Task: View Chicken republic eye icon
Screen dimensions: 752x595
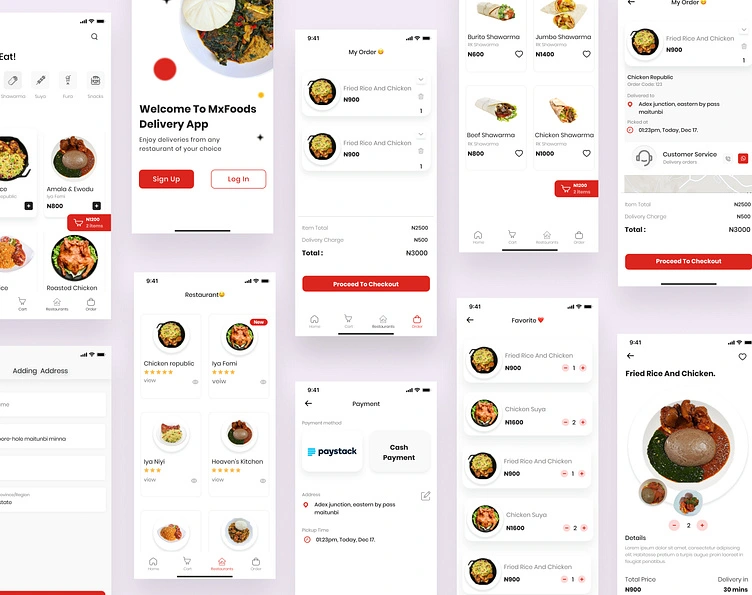Action: 195,382
